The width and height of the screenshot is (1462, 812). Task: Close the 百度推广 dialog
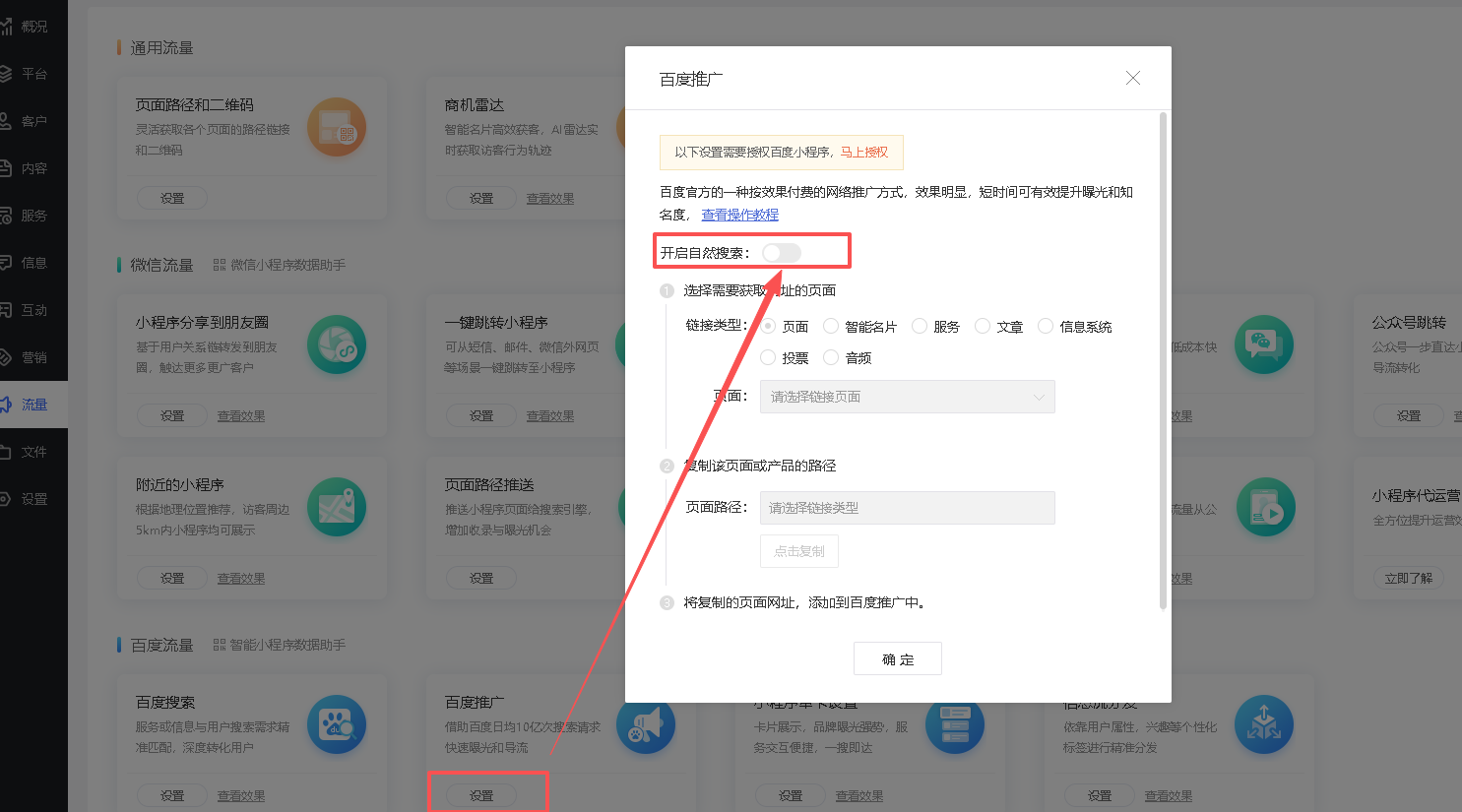pyautogui.click(x=1133, y=78)
